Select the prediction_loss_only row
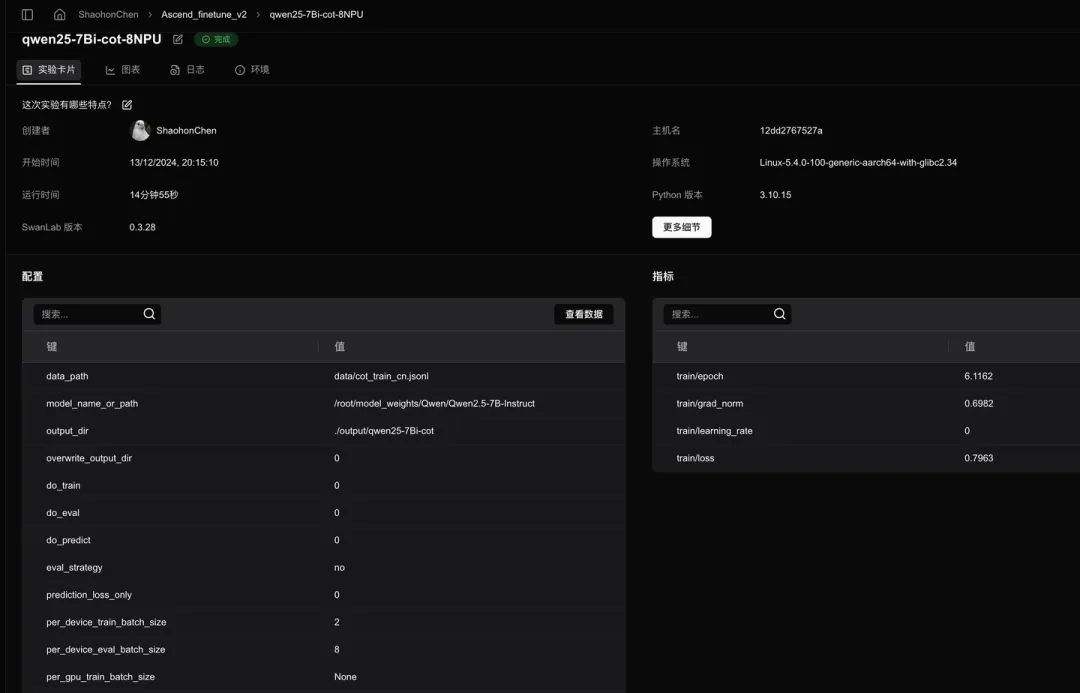 tap(324, 595)
